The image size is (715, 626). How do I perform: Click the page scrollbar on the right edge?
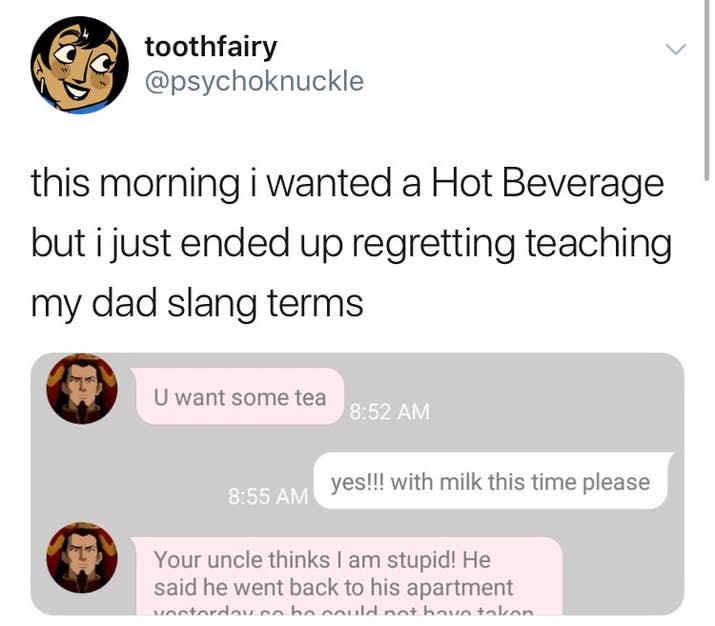[x=706, y=91]
